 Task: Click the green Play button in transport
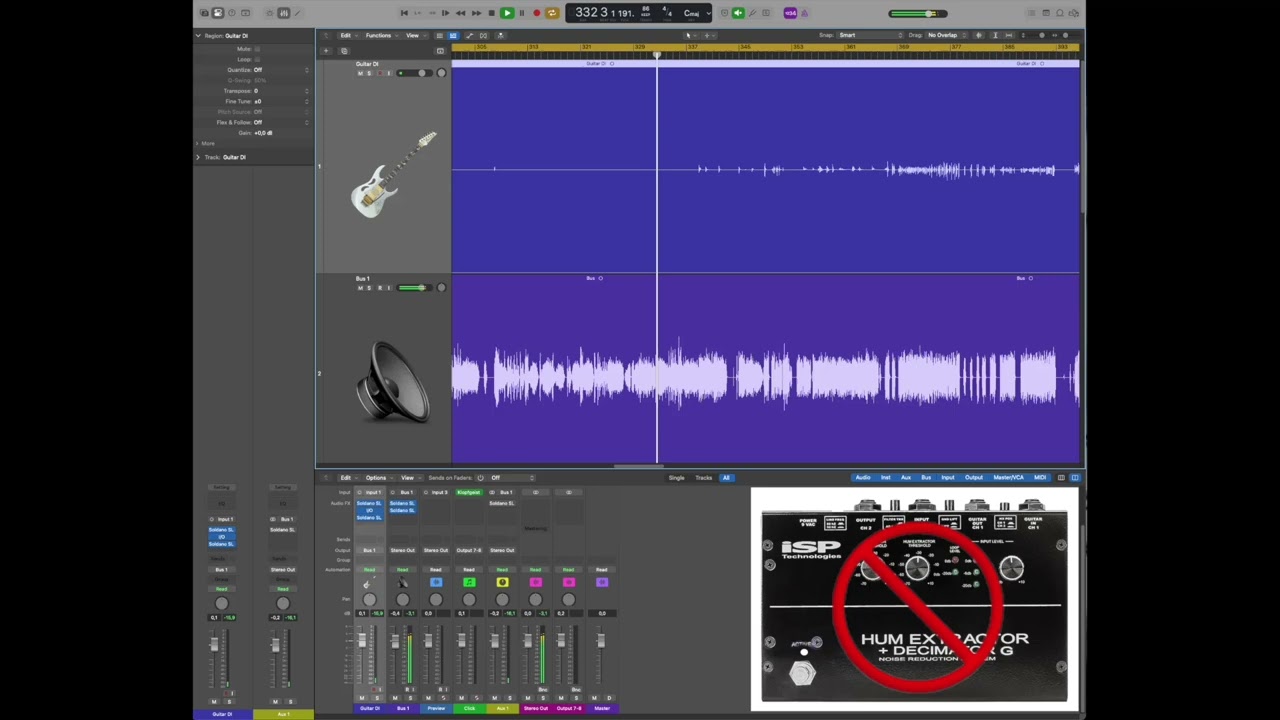pyautogui.click(x=507, y=13)
